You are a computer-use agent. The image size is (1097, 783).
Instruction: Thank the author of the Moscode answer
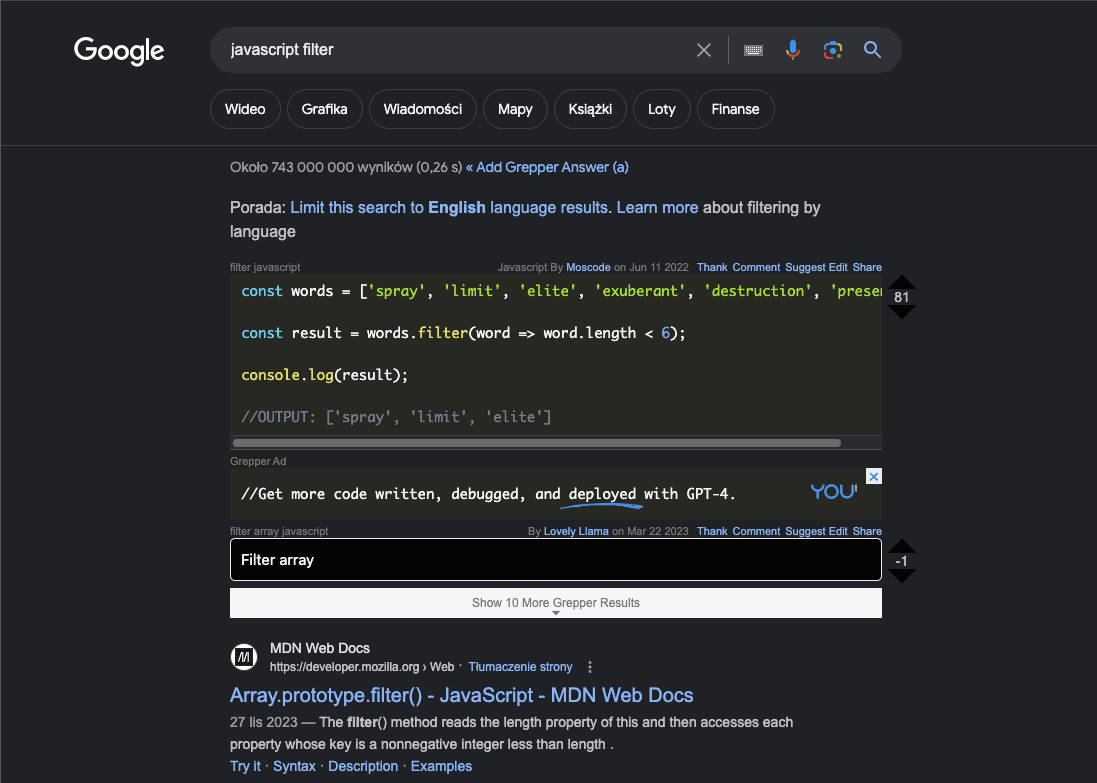712,267
